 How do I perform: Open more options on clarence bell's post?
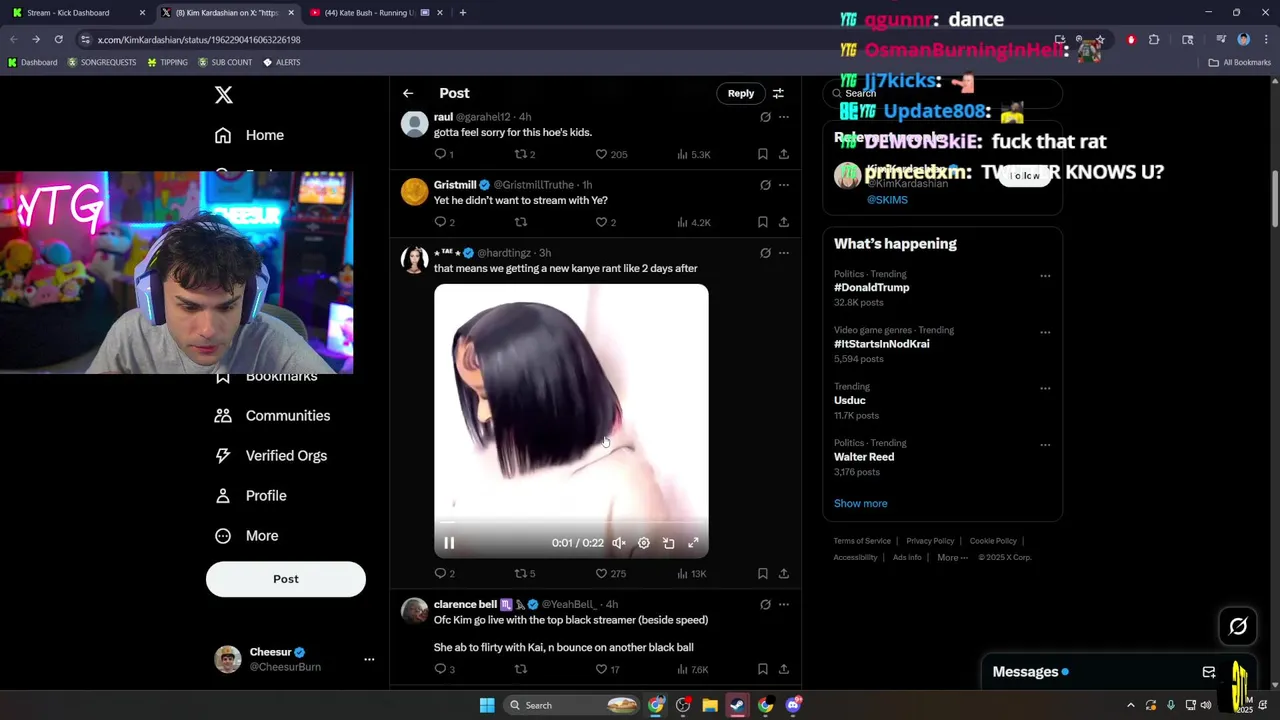pyautogui.click(x=784, y=605)
